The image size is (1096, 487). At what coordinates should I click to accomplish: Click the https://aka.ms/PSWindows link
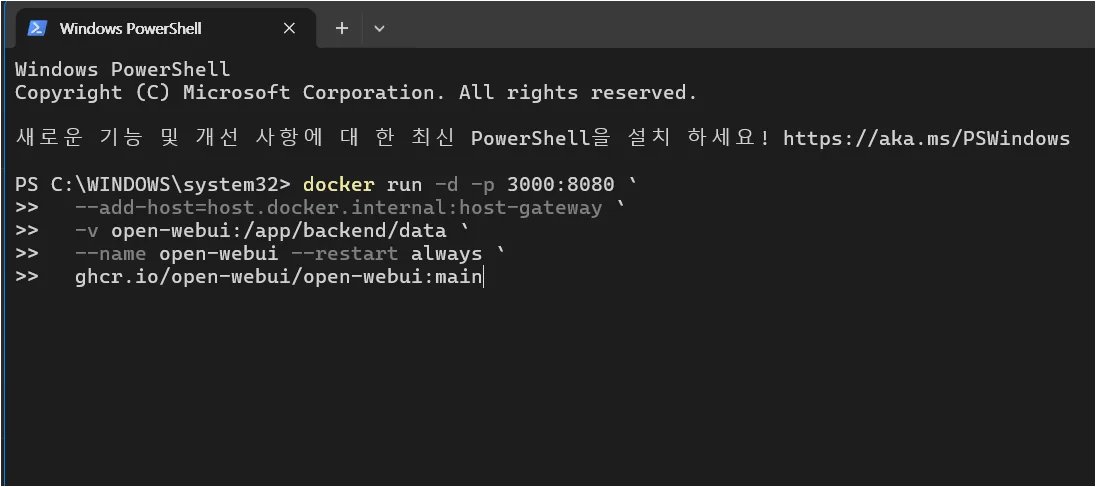[926, 138]
